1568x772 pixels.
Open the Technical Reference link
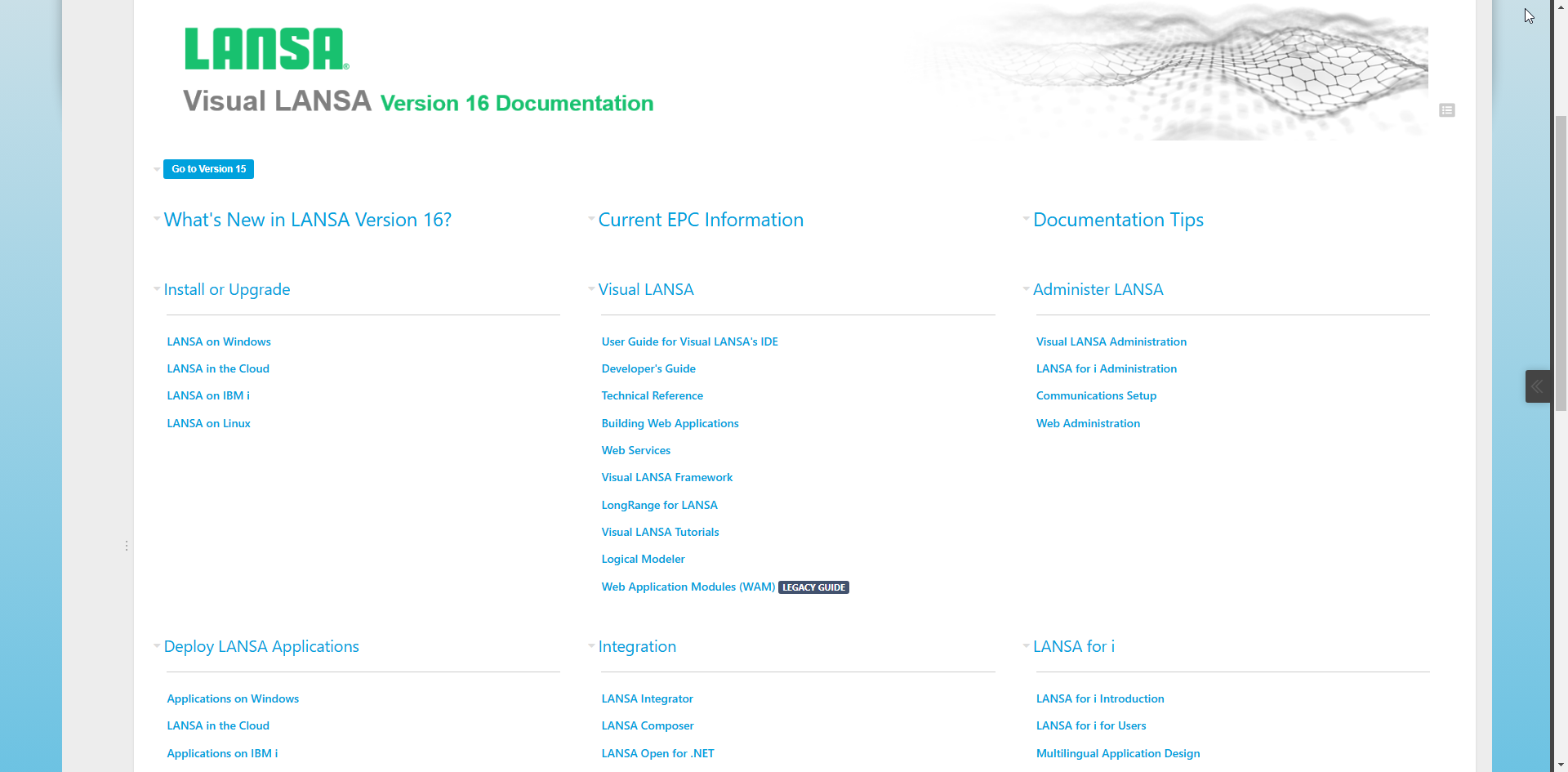pyautogui.click(x=652, y=395)
